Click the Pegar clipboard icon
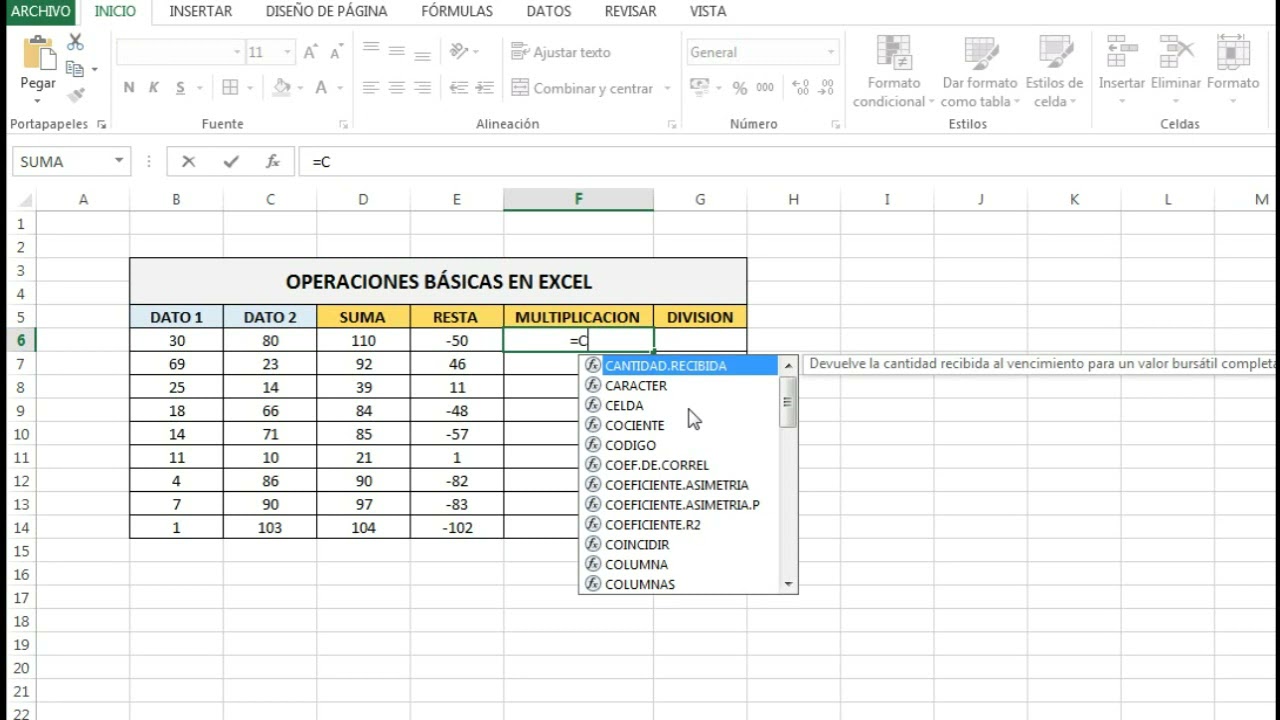Viewport: 1280px width, 720px height. pos(38,53)
